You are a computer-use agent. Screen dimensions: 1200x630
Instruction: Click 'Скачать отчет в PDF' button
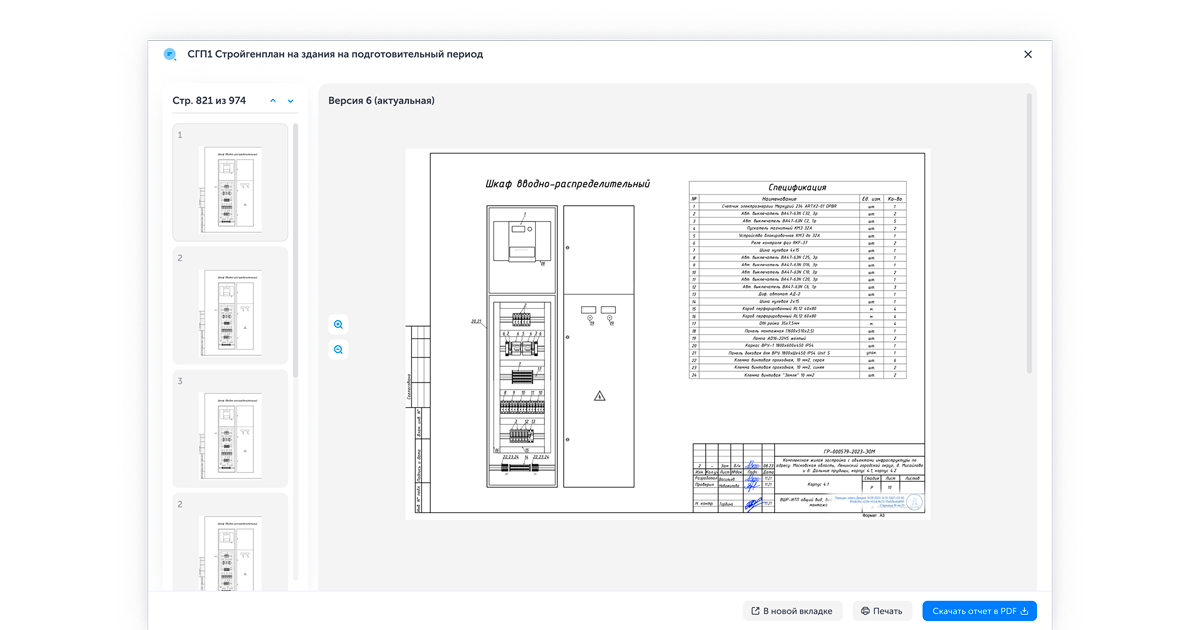pos(979,611)
